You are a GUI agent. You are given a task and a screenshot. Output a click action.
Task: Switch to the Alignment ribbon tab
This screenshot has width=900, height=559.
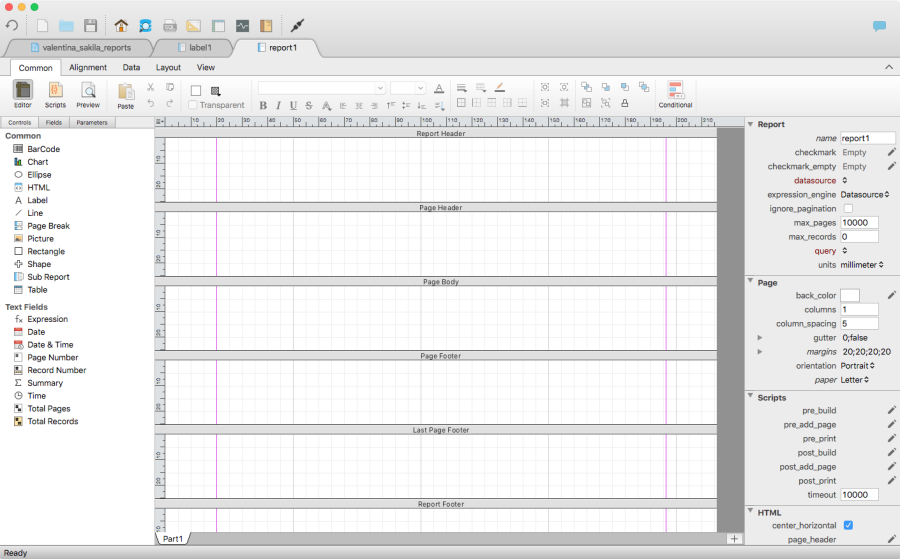88,67
